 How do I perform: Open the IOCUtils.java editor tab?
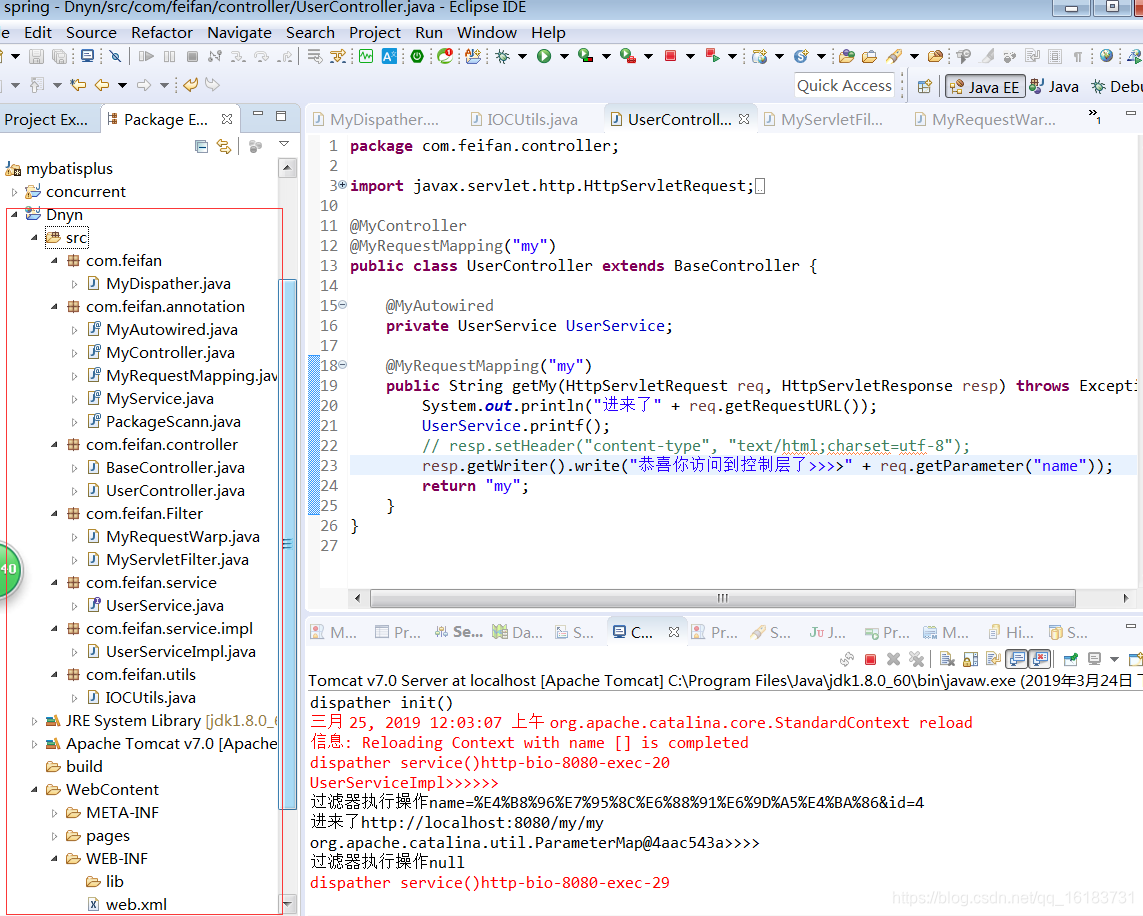click(525, 120)
